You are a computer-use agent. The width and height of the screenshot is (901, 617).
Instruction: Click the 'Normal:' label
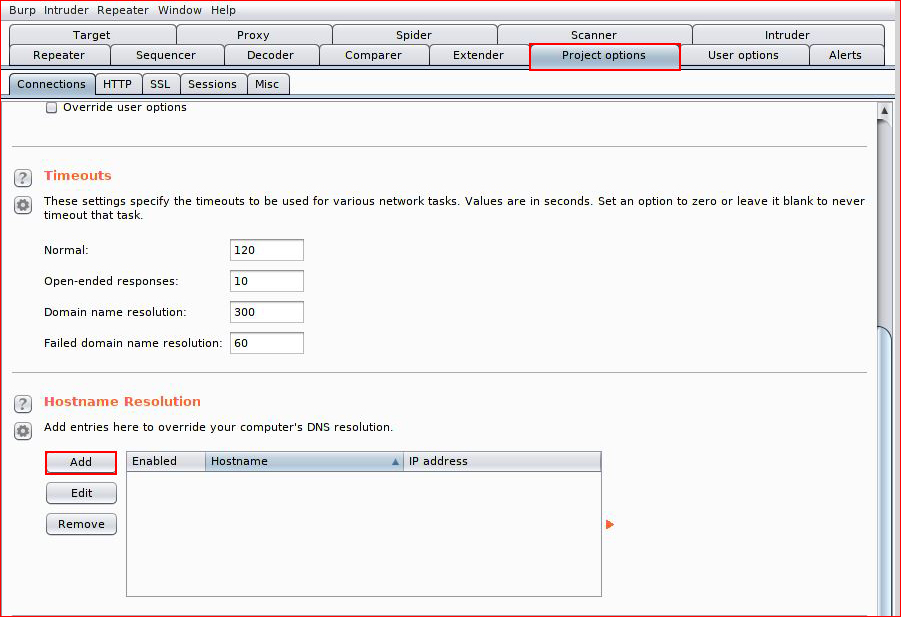tap(66, 250)
